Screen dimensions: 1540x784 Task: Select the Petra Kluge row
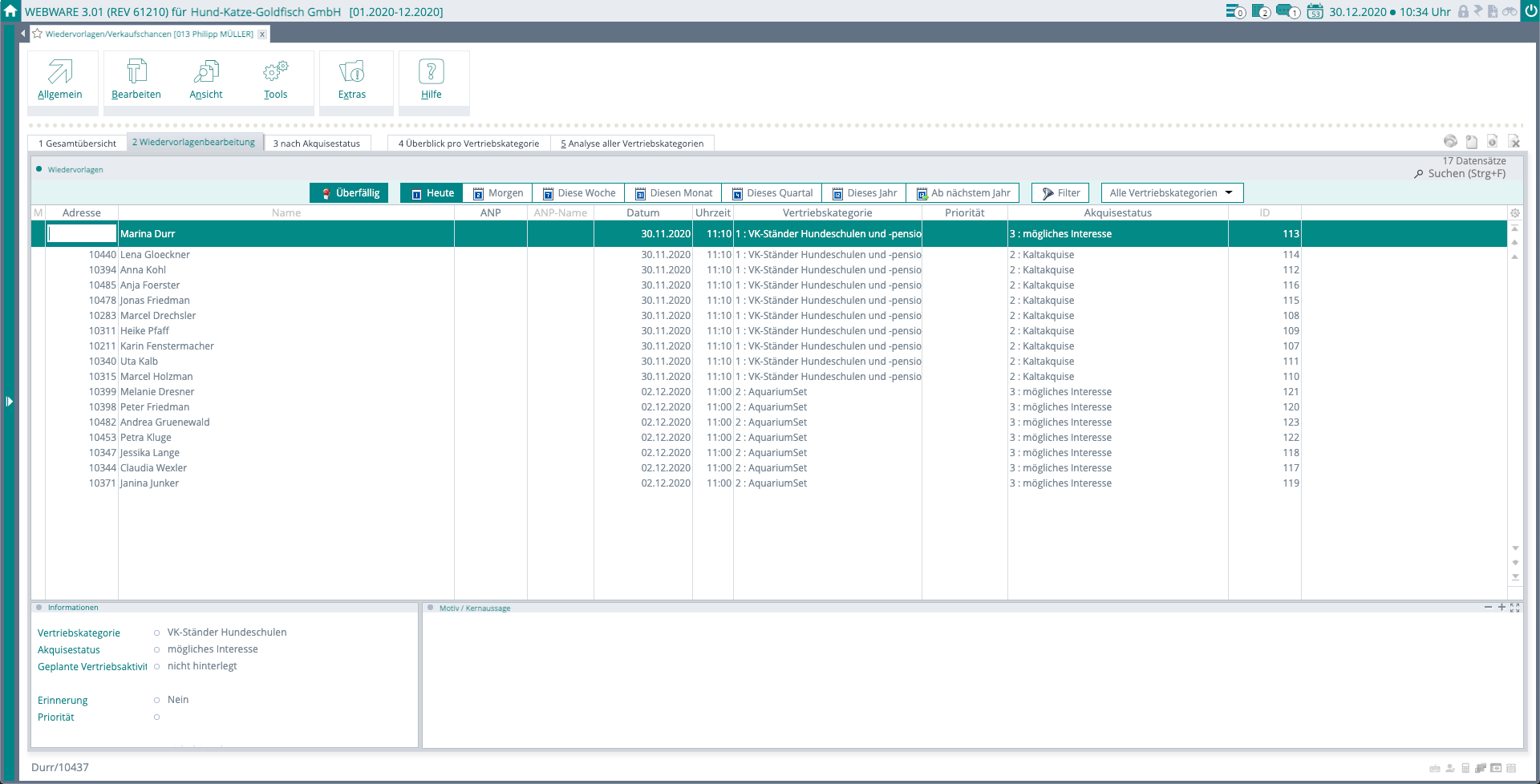click(146, 438)
